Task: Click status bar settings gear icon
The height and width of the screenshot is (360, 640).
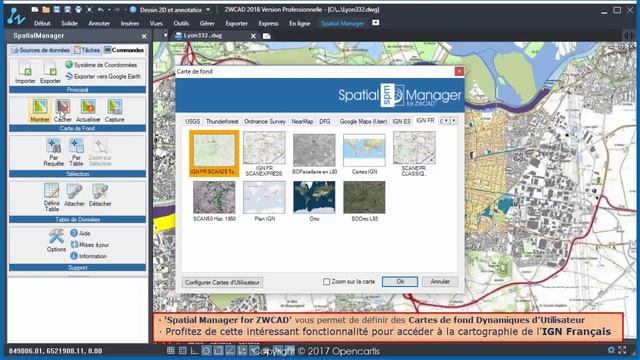Action: 611,350
